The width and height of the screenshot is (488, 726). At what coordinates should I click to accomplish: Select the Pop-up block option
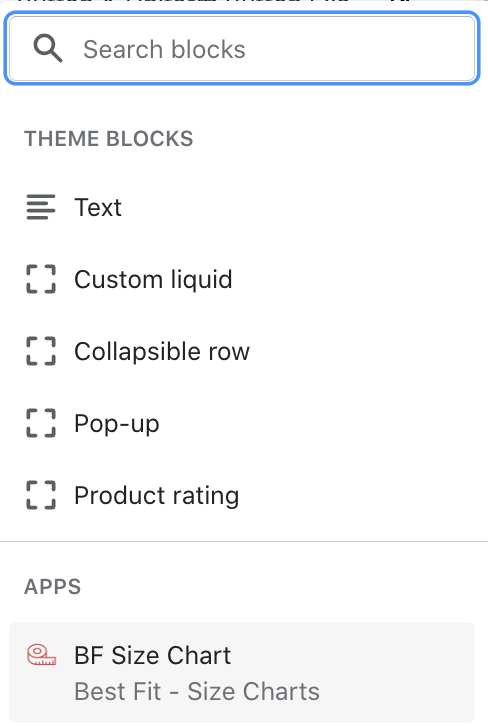tap(242, 423)
